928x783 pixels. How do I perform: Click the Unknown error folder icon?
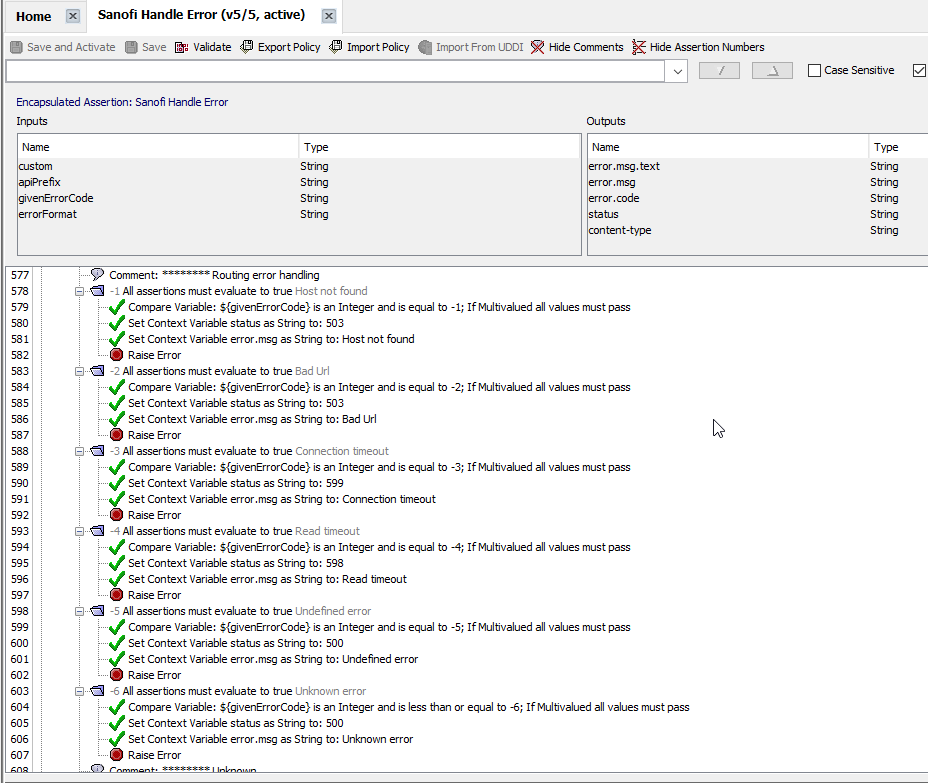pos(97,690)
